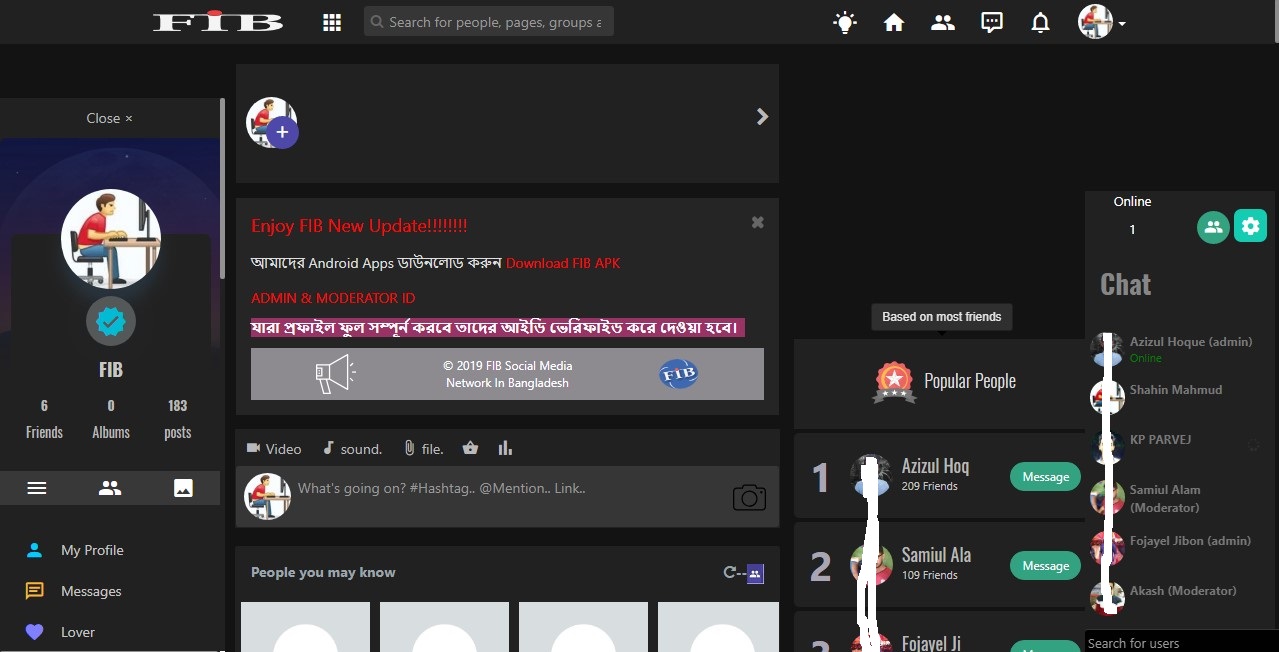Click the "109 Friends" text

[x=930, y=575]
